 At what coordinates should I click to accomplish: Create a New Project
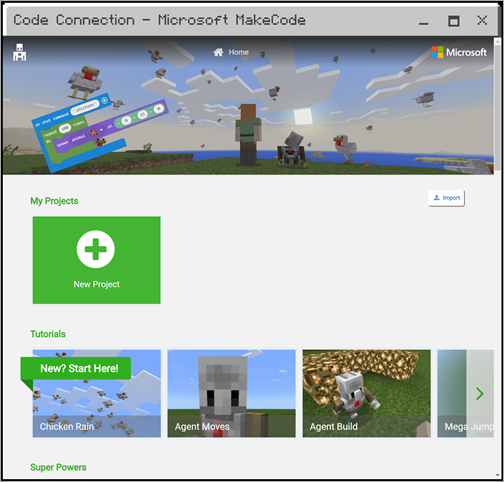click(x=97, y=260)
